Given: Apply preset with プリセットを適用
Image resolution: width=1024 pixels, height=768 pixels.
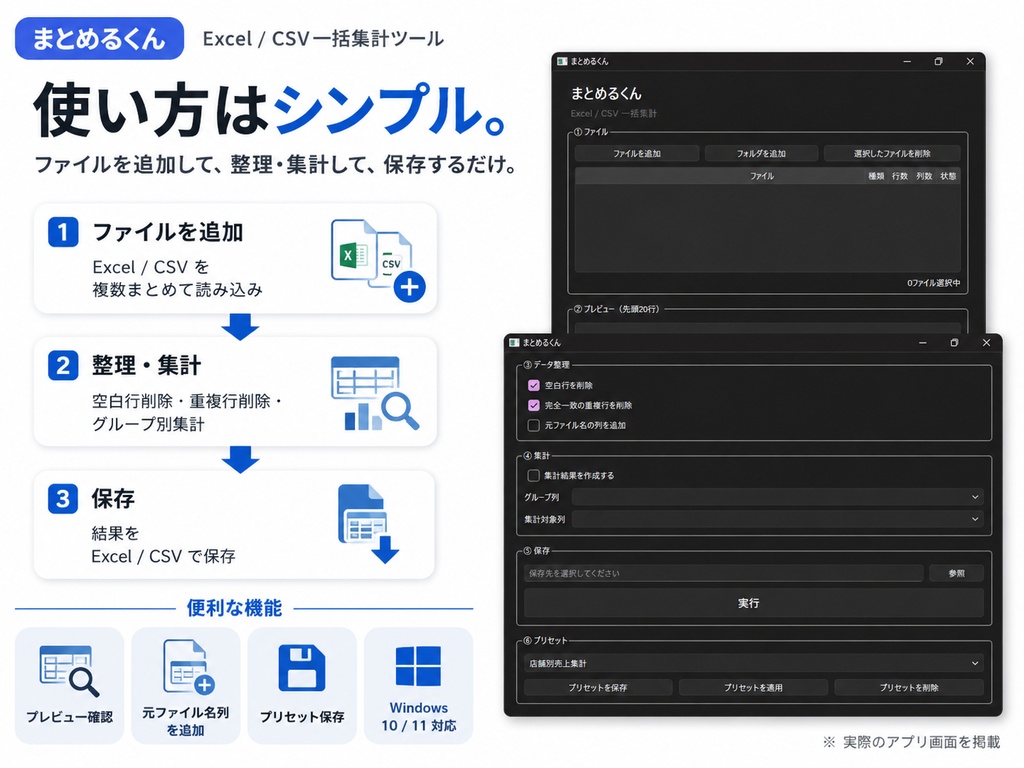Looking at the screenshot, I should (x=754, y=688).
